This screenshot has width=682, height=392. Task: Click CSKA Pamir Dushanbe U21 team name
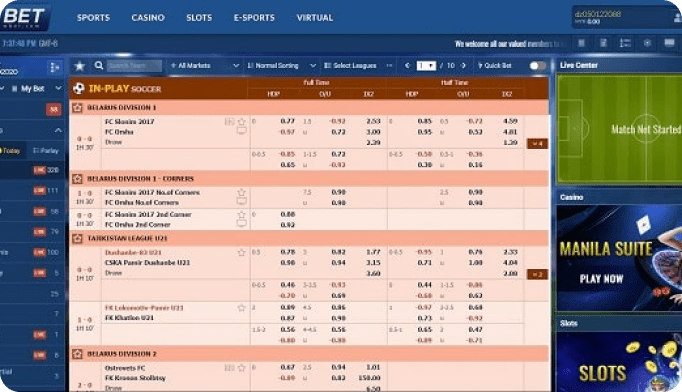[147, 263]
